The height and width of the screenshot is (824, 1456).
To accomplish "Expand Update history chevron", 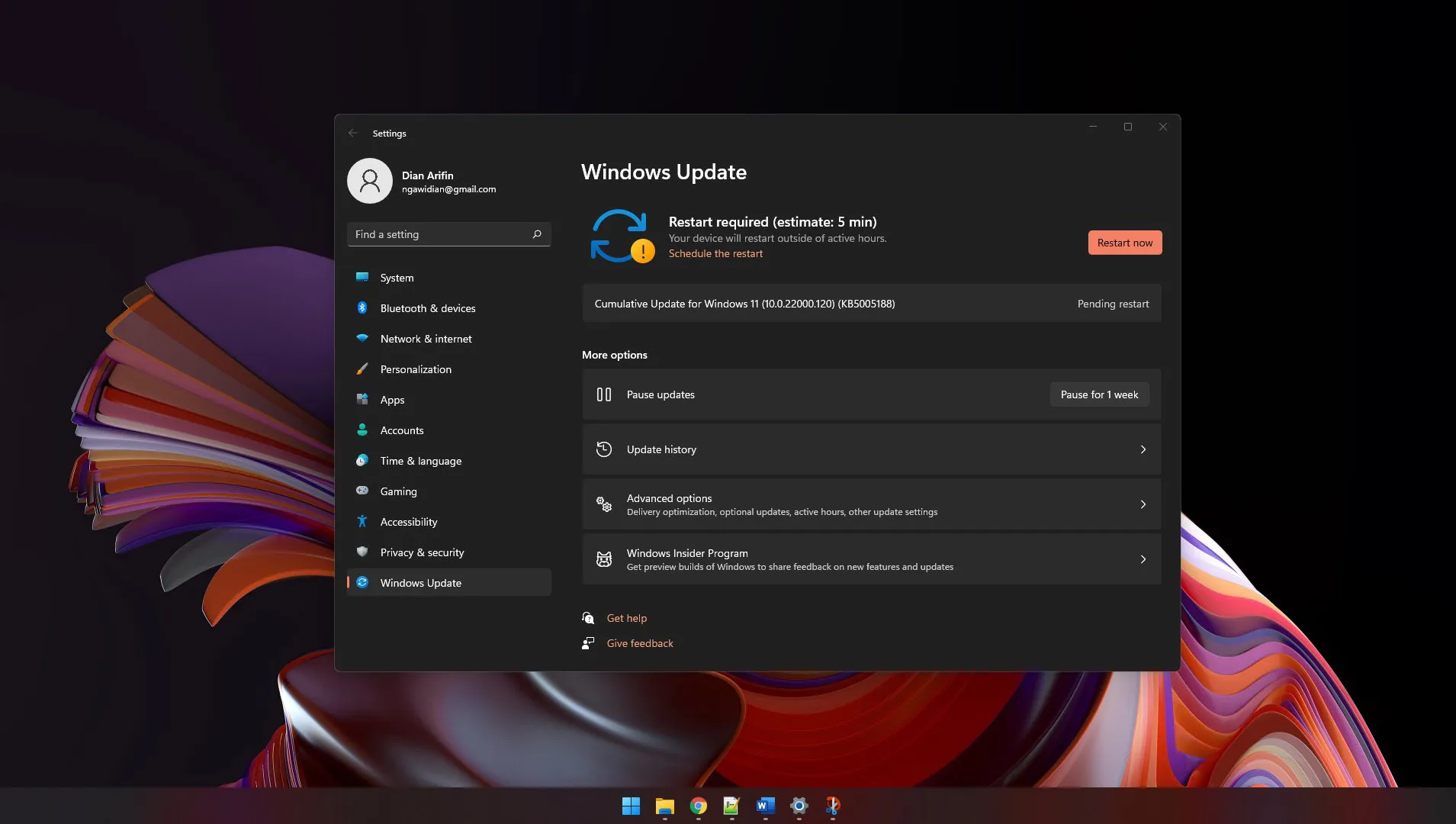I will tap(1143, 449).
